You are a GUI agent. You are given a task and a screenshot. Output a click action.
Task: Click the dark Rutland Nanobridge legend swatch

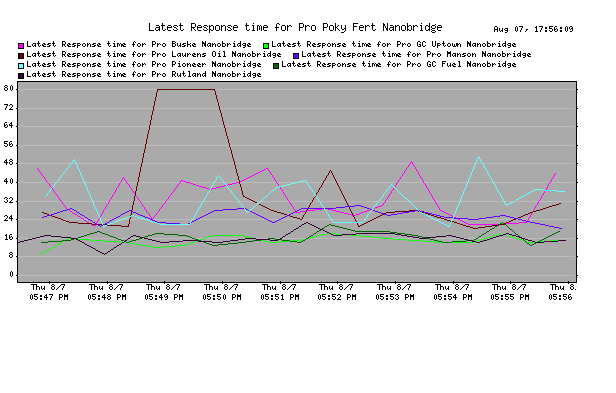coord(21,76)
